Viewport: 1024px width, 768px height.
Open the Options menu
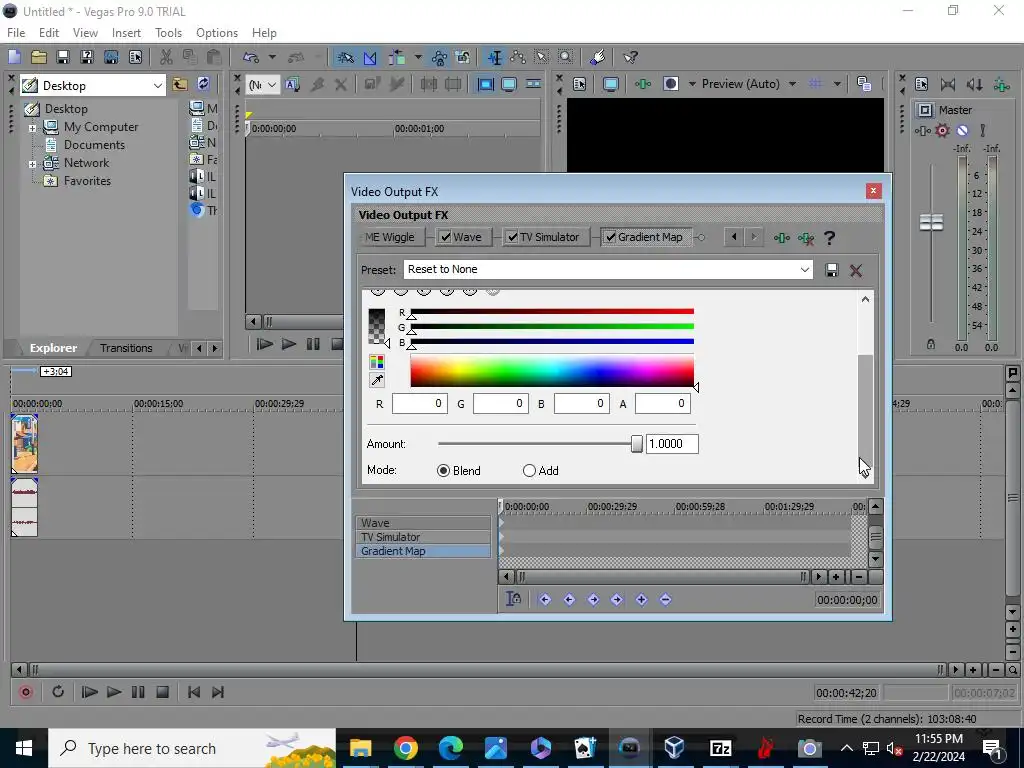click(x=217, y=33)
